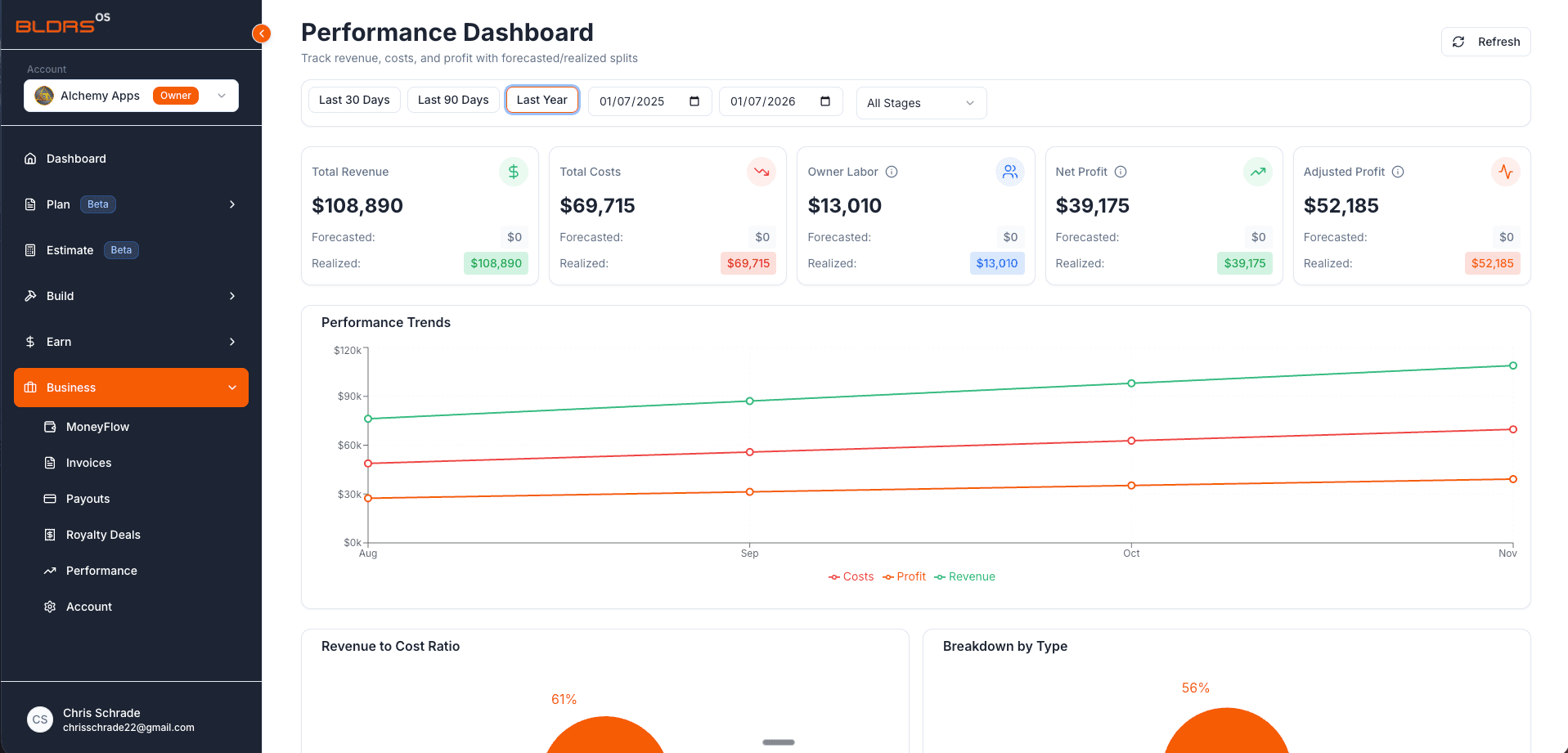Switch to the Last 90 Days view

click(452, 100)
